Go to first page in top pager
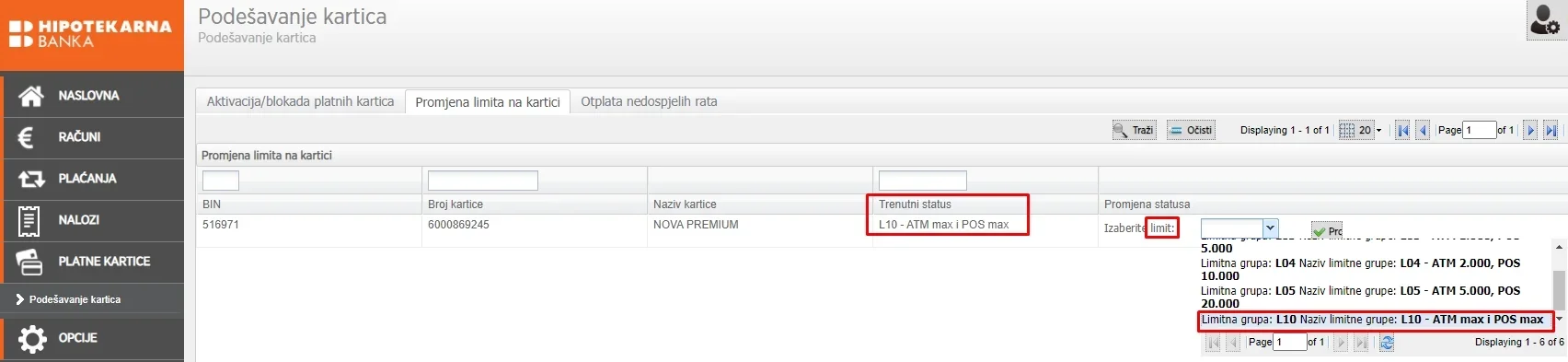The width and height of the screenshot is (1568, 362). tap(1402, 130)
